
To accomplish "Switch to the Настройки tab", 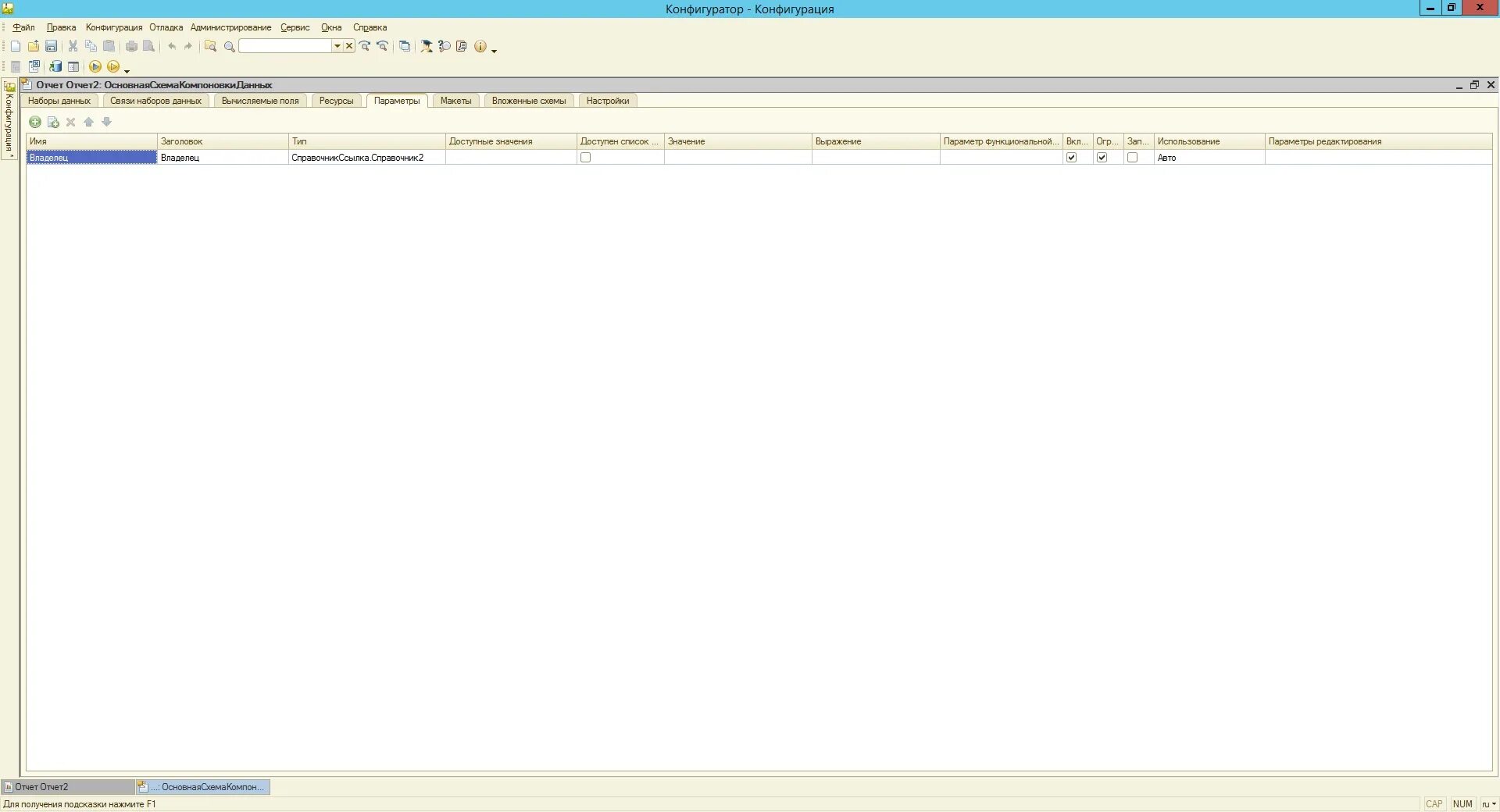I will 608,101.
